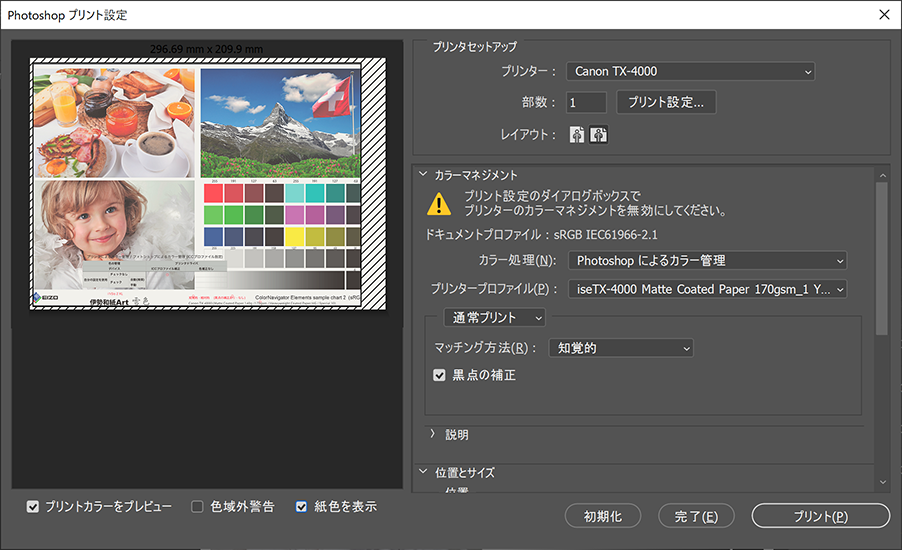This screenshot has width=902, height=550.
Task: Click the 完了(E) button
Action: click(x=696, y=516)
